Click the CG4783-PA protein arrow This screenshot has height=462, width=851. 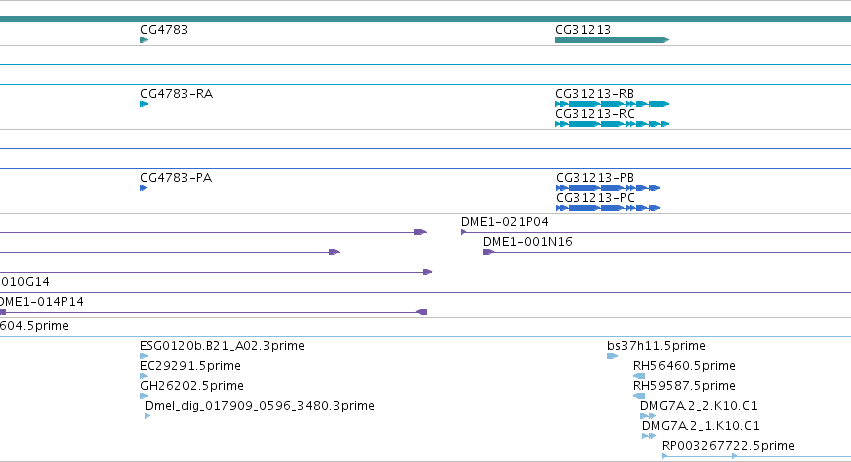(143, 188)
